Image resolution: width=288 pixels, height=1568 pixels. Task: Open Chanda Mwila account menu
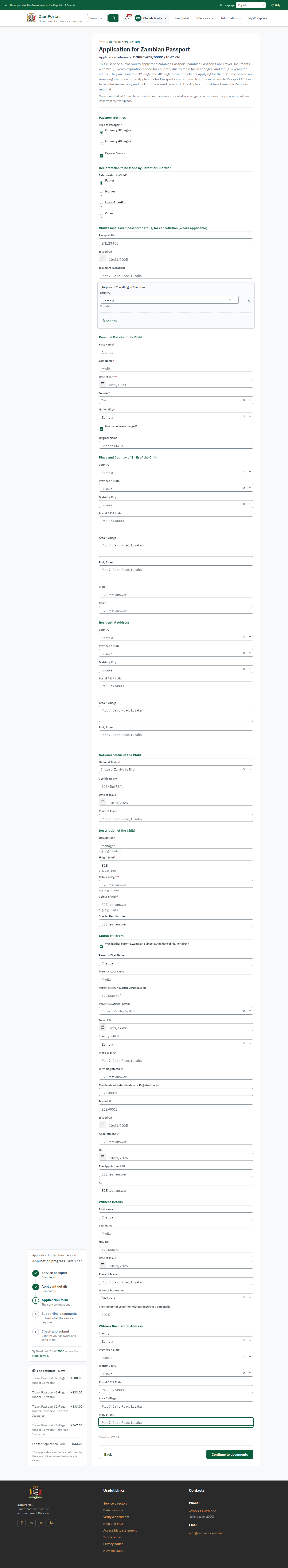pos(152,18)
